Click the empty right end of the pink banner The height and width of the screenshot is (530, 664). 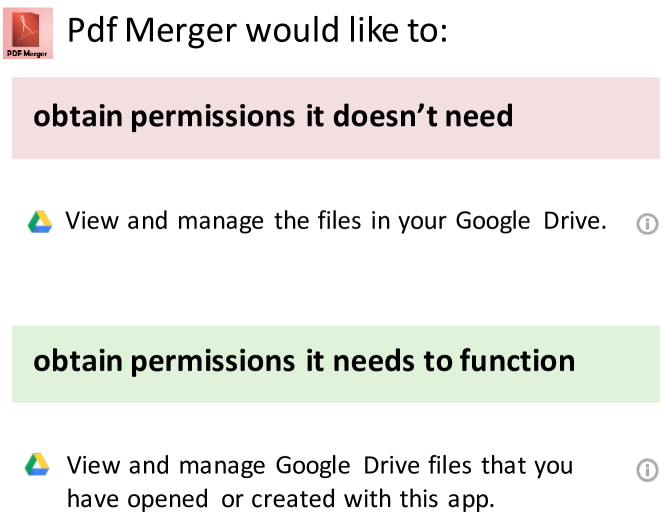tap(600, 118)
